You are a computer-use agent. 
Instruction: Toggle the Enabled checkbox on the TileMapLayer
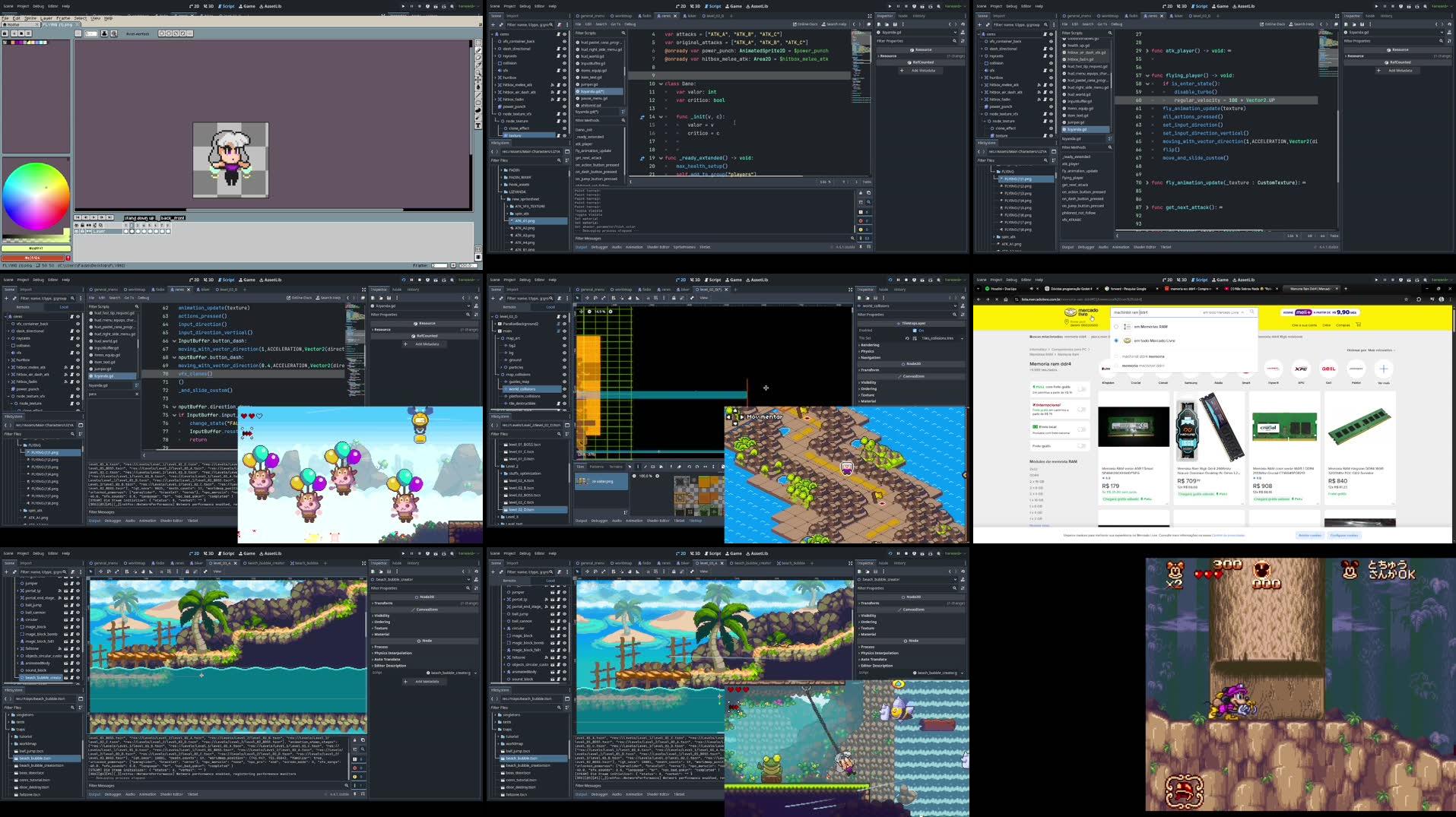915,331
